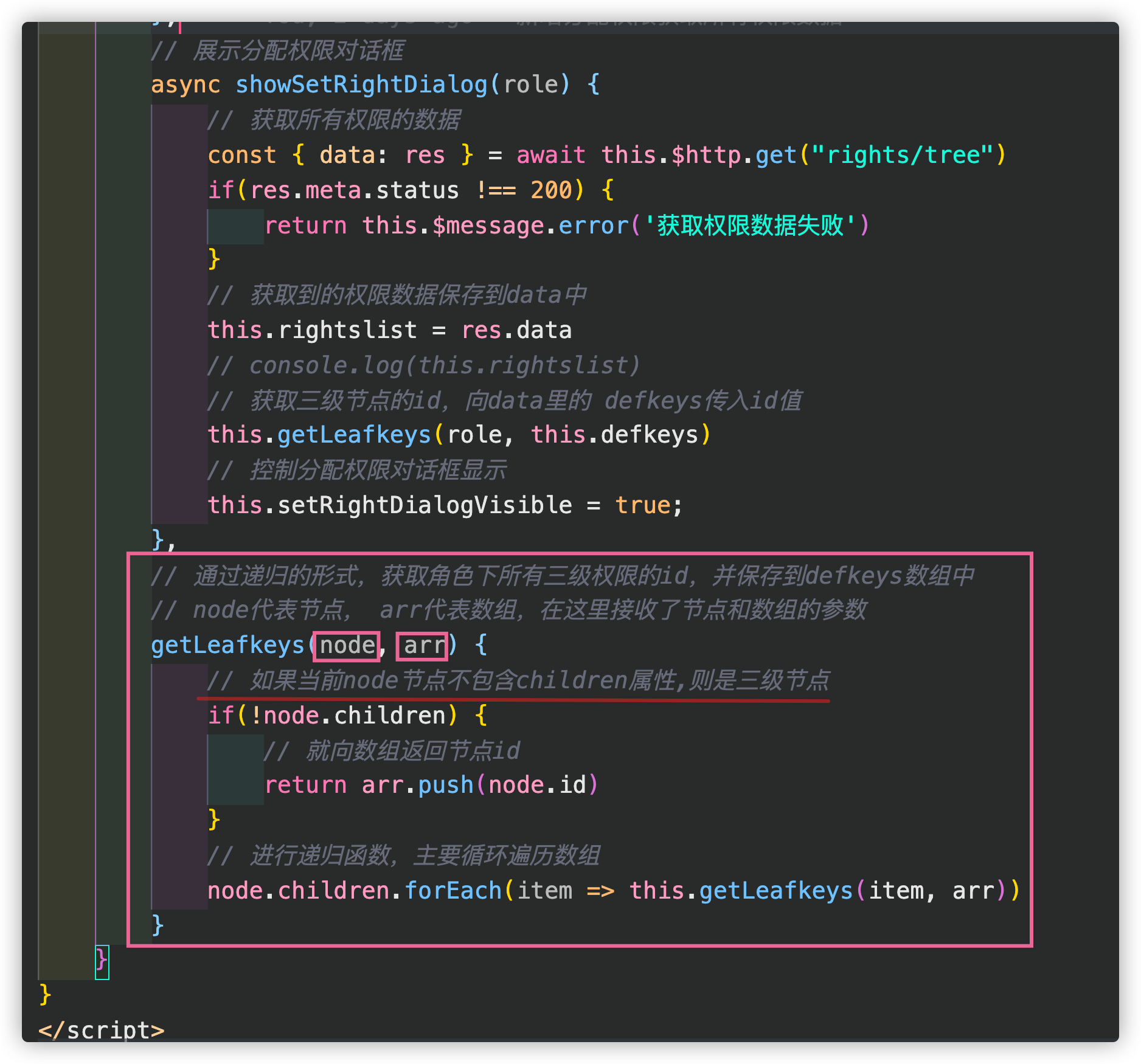Click the showSetRightDialog method name
Image resolution: width=1141 pixels, height=1064 pixels.
362,85
